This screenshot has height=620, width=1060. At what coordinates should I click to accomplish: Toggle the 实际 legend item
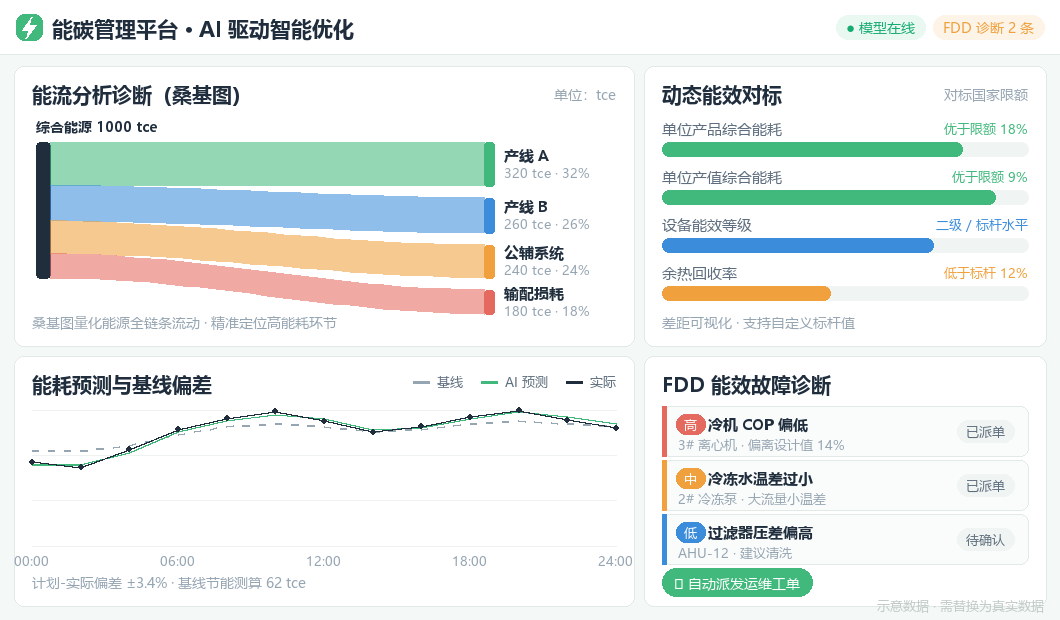591,383
